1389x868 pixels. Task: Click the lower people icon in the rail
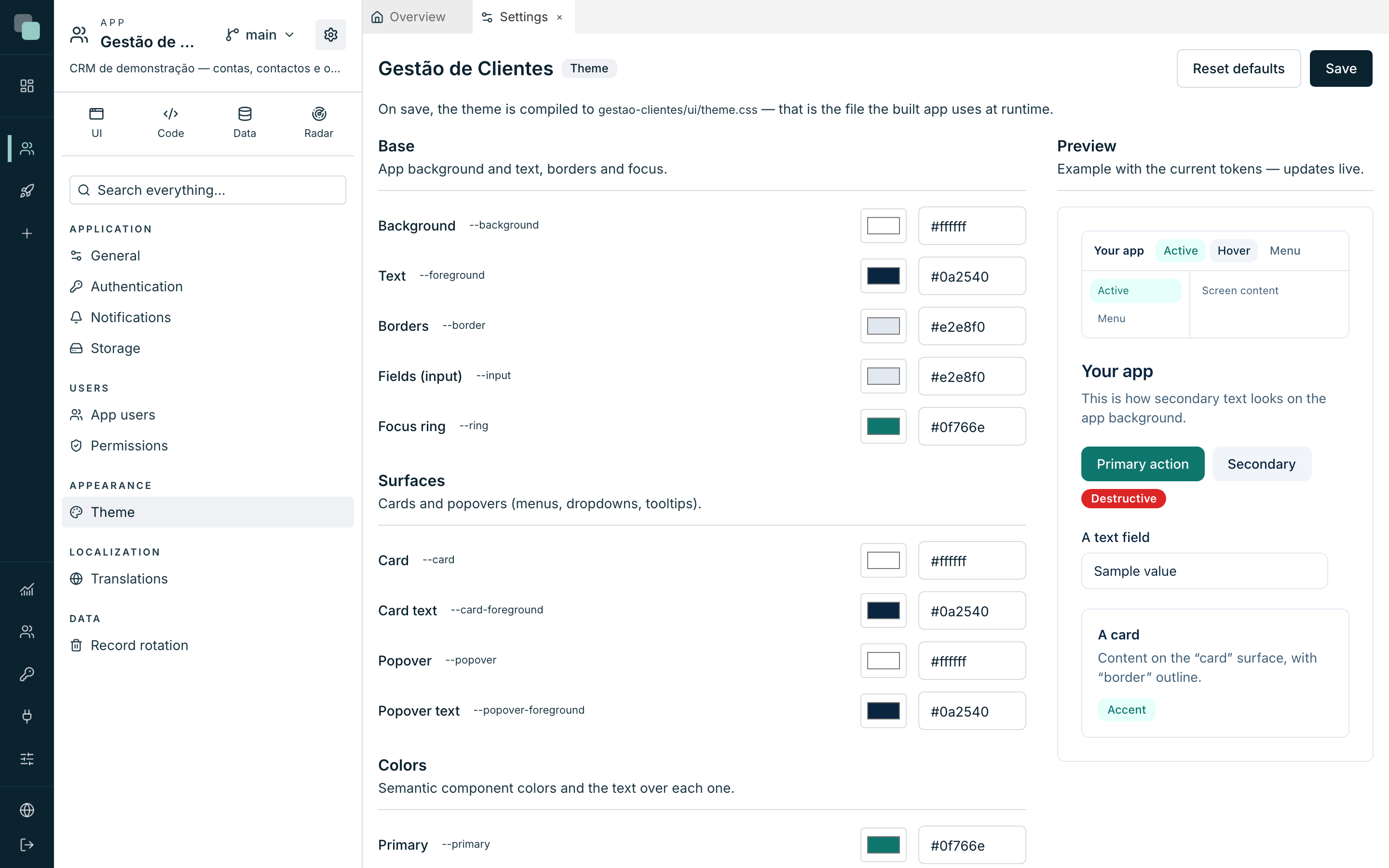(27, 632)
